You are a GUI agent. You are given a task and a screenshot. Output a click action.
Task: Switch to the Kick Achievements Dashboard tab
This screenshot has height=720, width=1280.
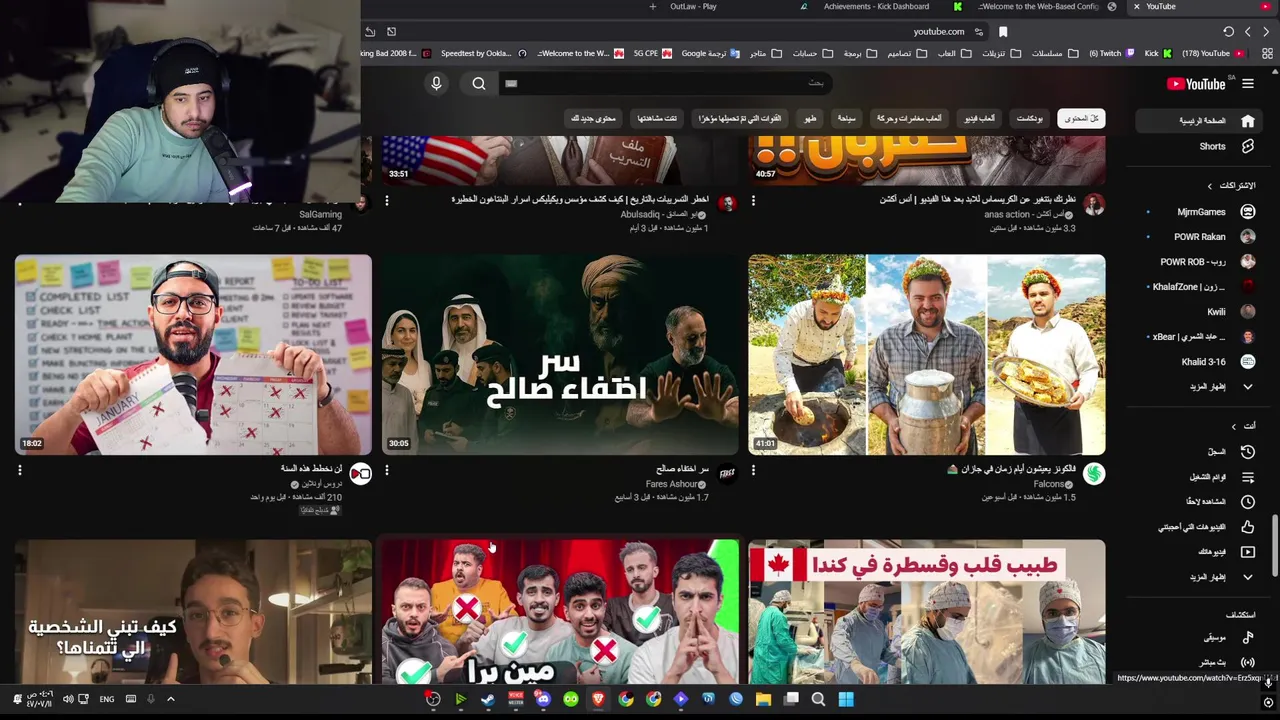click(x=876, y=7)
